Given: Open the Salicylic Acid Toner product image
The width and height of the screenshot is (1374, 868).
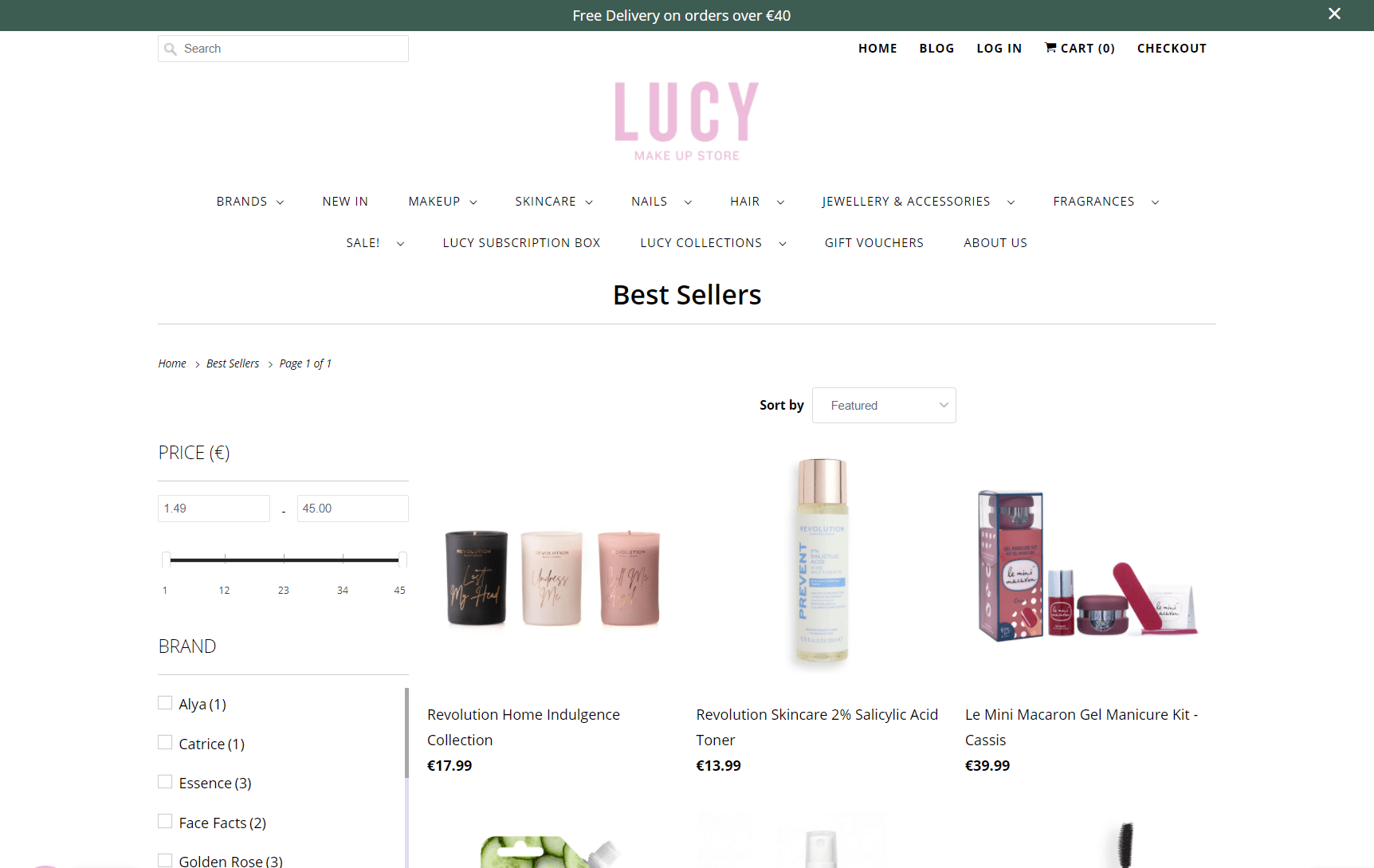Looking at the screenshot, I should [x=821, y=563].
